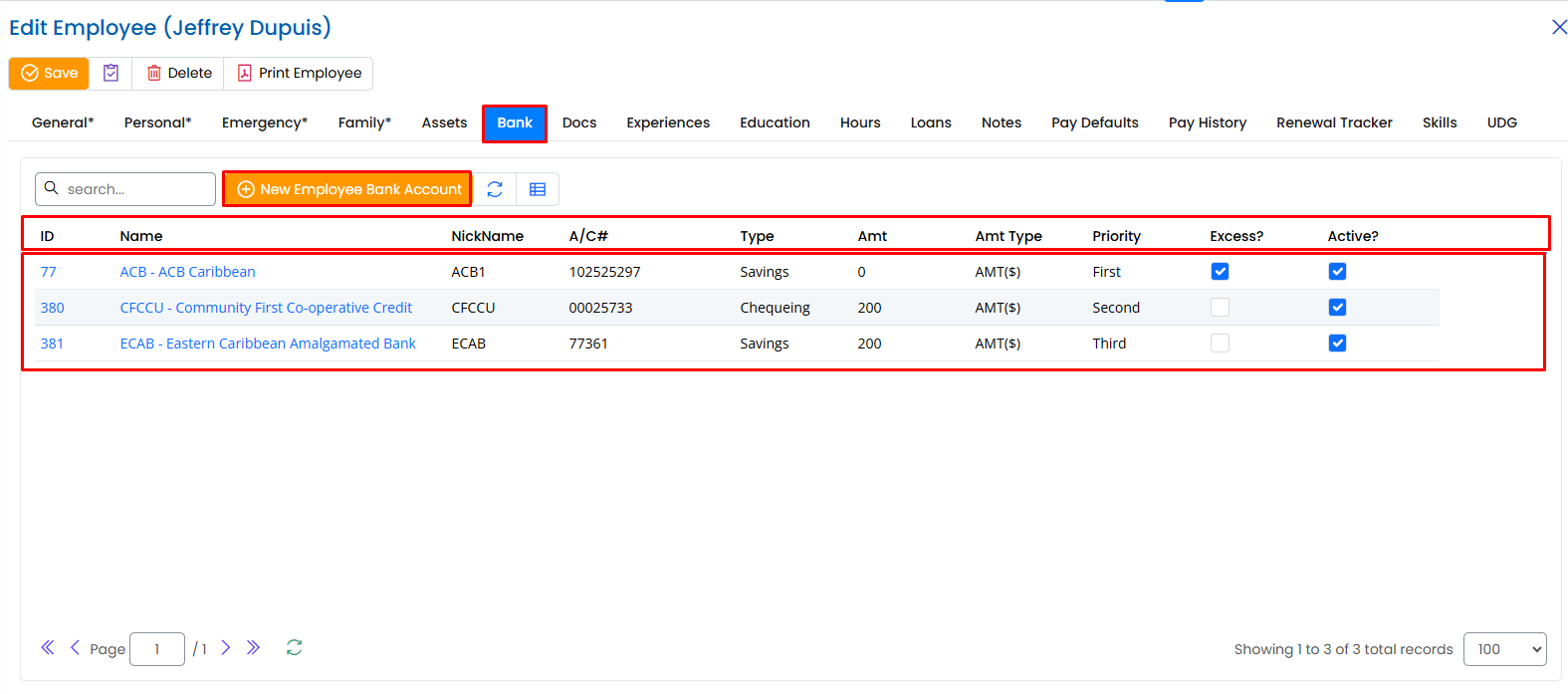
Task: Enable Excess checkbox for CFCCU account
Action: coord(1220,308)
